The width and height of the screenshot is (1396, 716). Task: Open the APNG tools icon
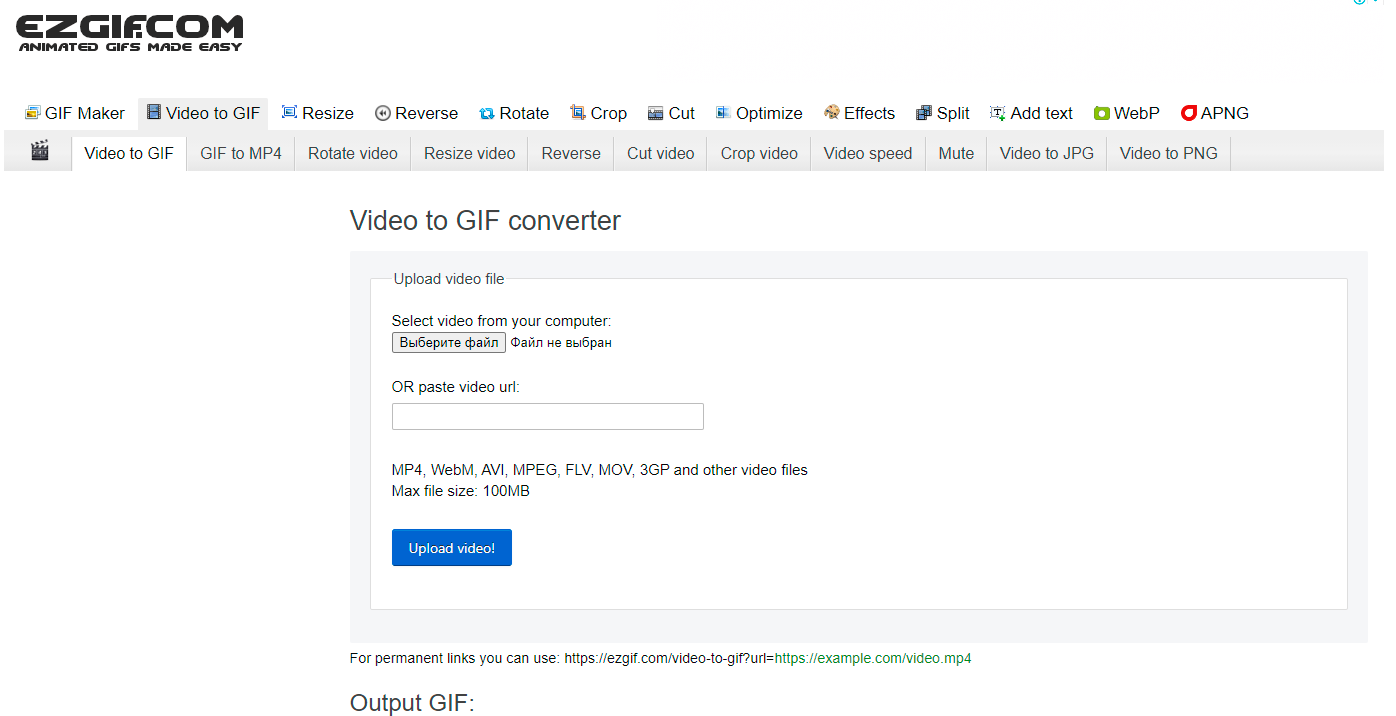click(x=1189, y=113)
